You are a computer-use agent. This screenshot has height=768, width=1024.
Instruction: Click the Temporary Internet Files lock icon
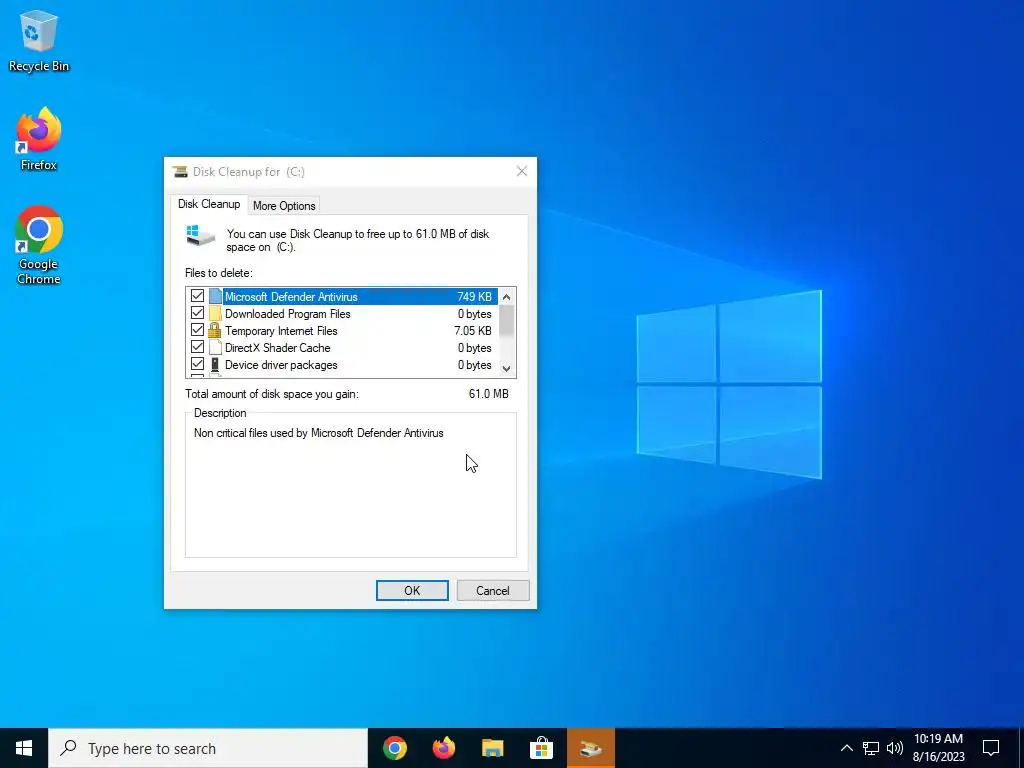click(215, 330)
